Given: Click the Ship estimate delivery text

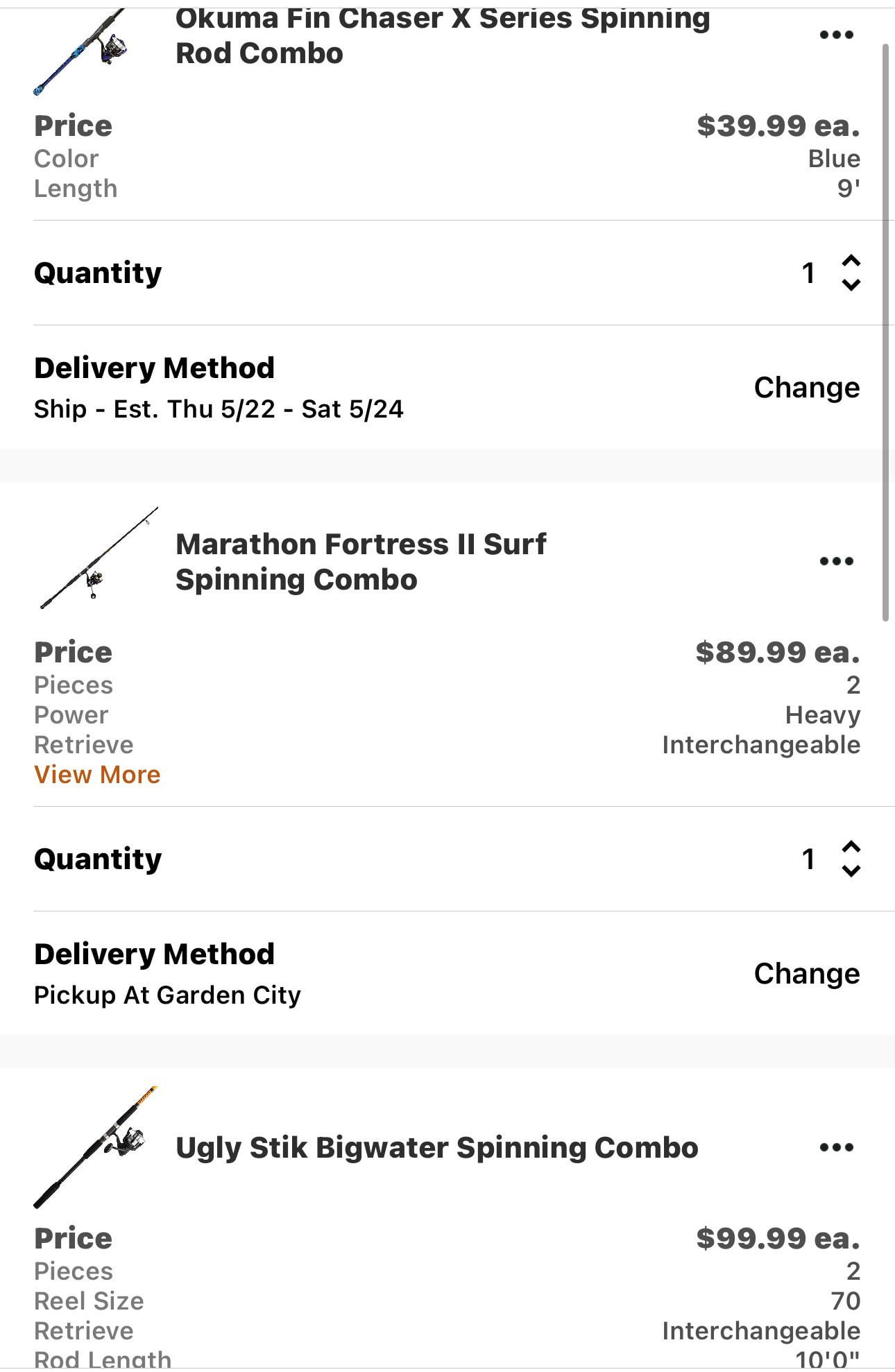Looking at the screenshot, I should click(219, 409).
